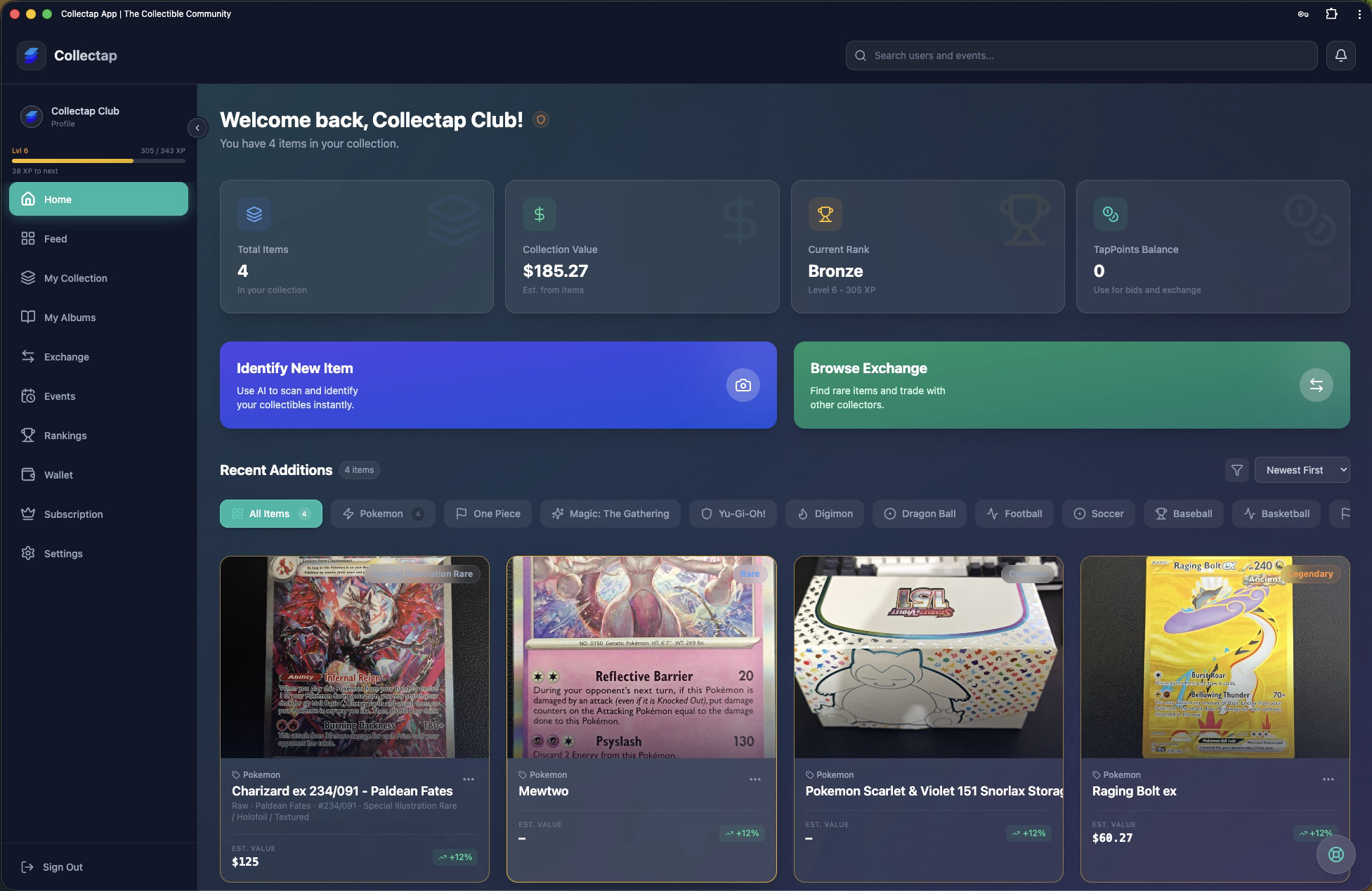Click the search users and events field

(1081, 56)
